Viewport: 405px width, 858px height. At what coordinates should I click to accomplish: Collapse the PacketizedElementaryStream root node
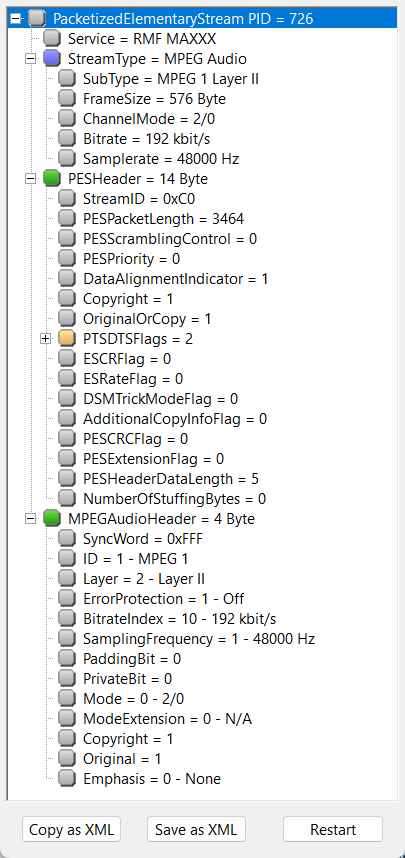tap(15, 19)
